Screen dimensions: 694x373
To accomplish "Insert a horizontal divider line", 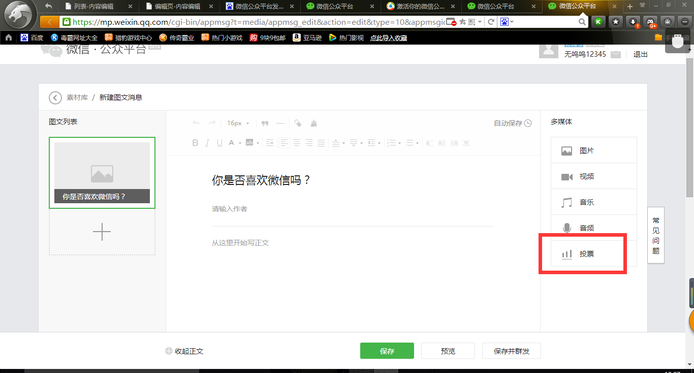I will point(280,123).
